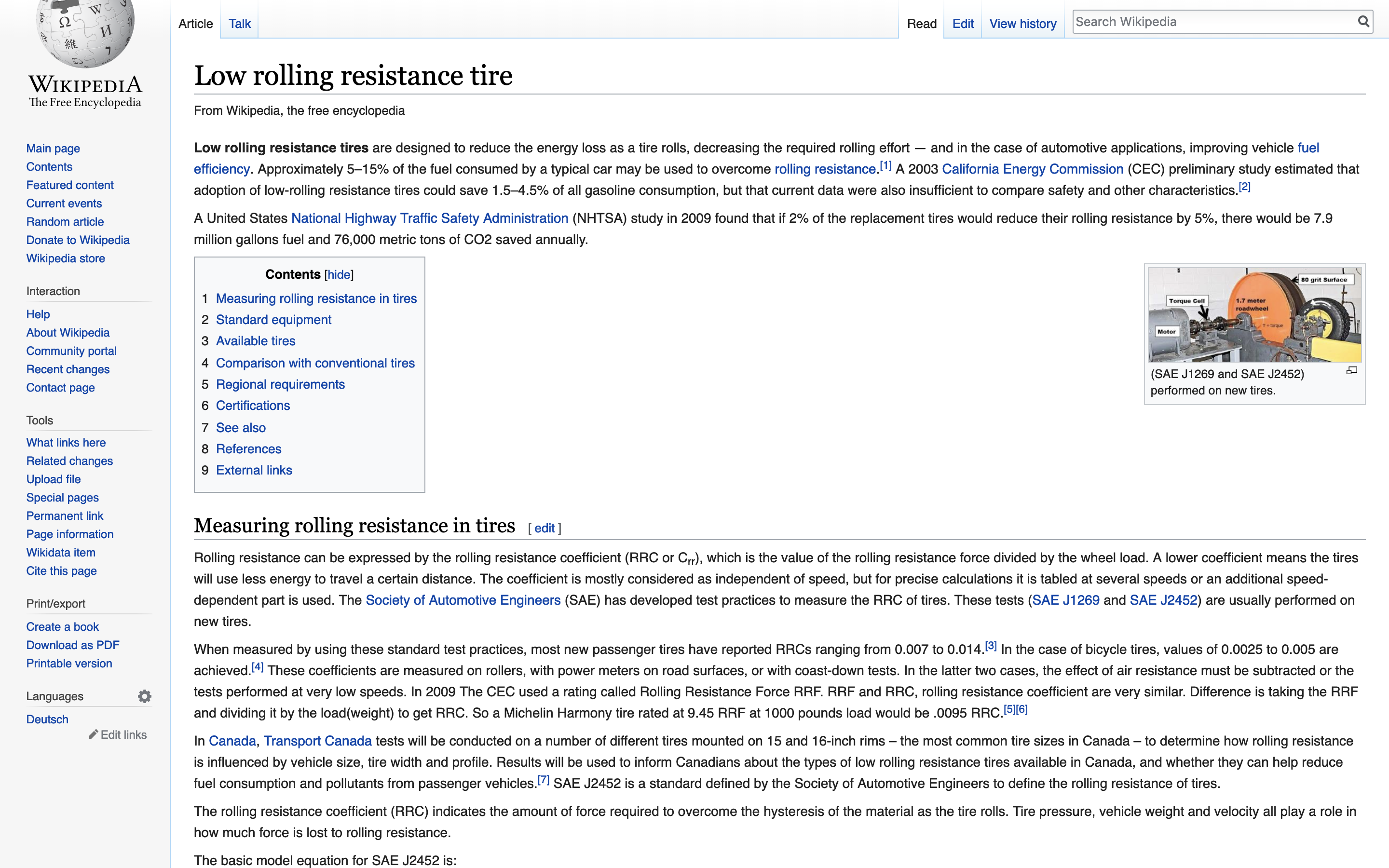Open the Contact page link

60,388
